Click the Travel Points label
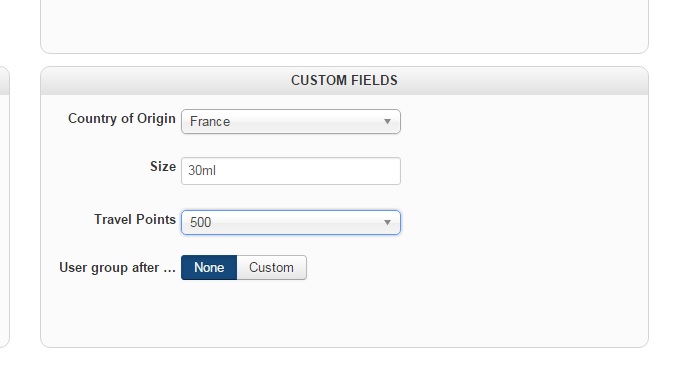682x381 pixels. pos(135,219)
